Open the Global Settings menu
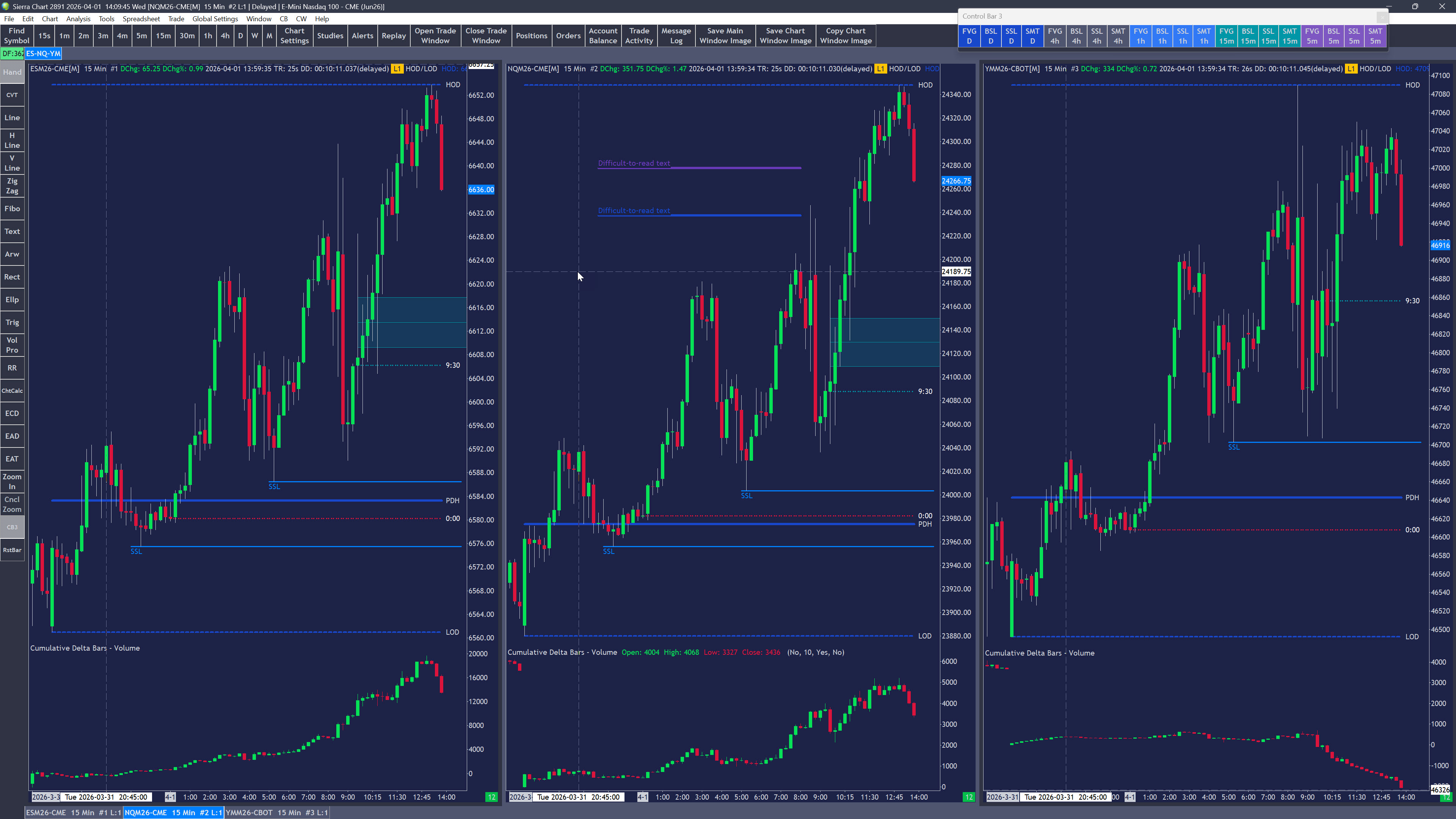 pos(215,19)
